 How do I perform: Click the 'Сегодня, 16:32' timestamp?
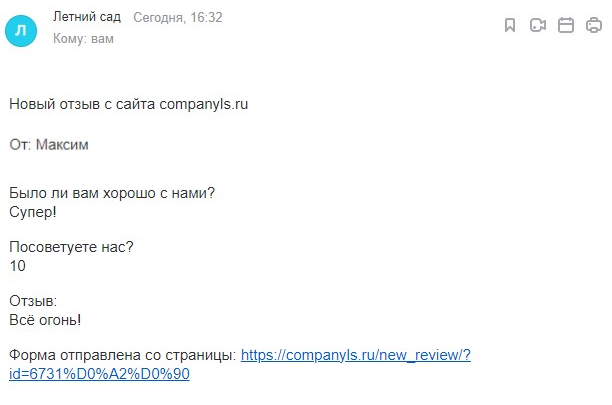[x=178, y=18]
